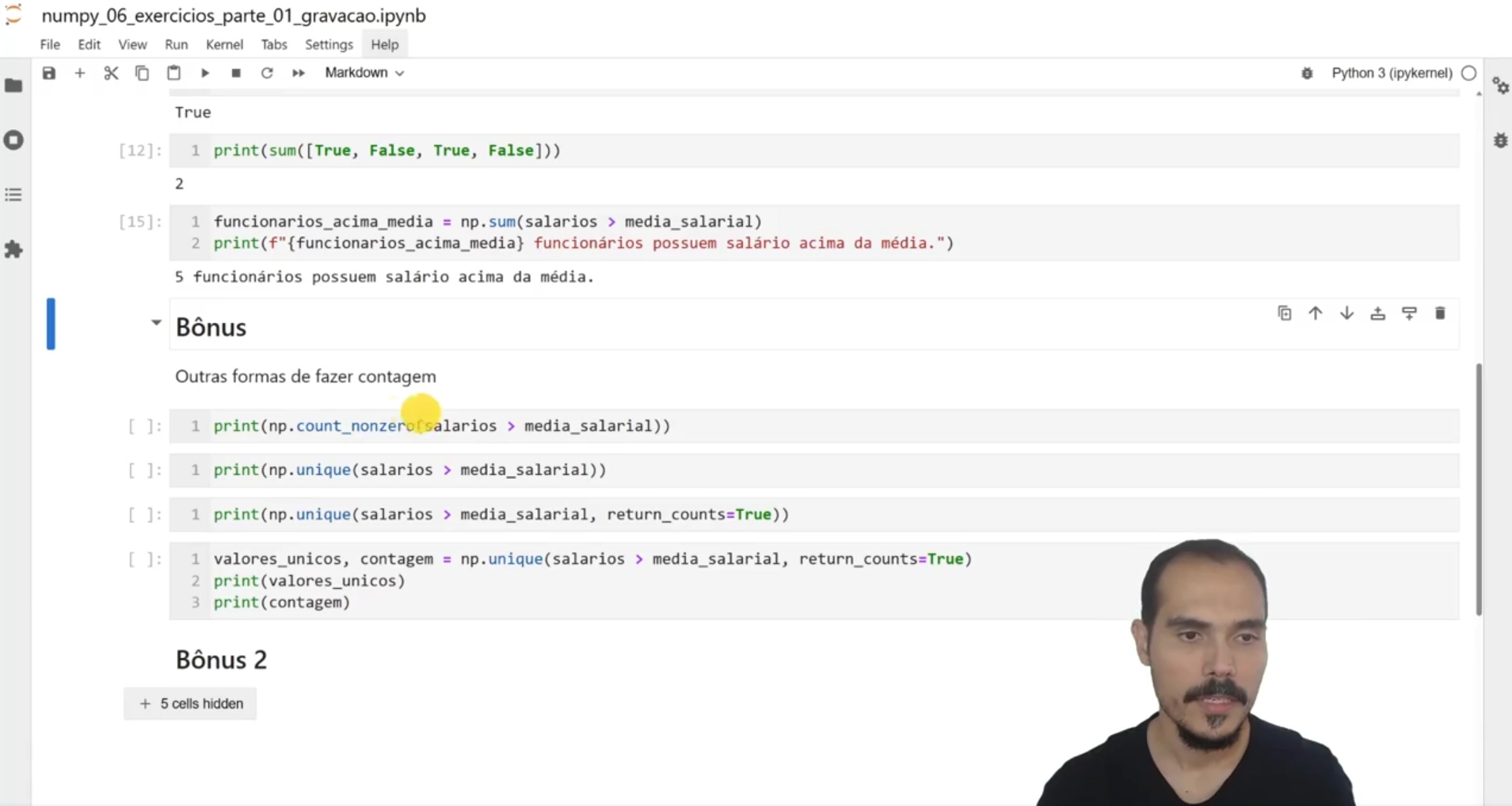This screenshot has width=1512, height=806.
Task: Open the Kernel menu
Action: (x=224, y=44)
